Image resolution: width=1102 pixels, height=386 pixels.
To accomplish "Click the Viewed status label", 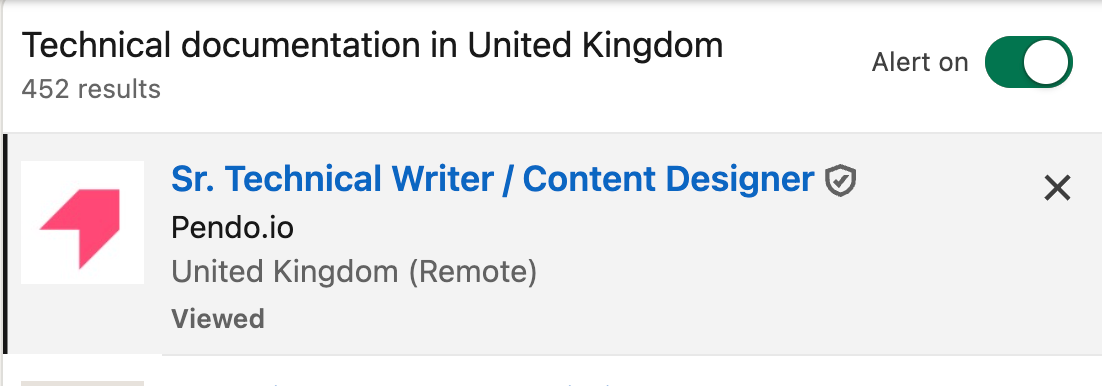I will 218,319.
